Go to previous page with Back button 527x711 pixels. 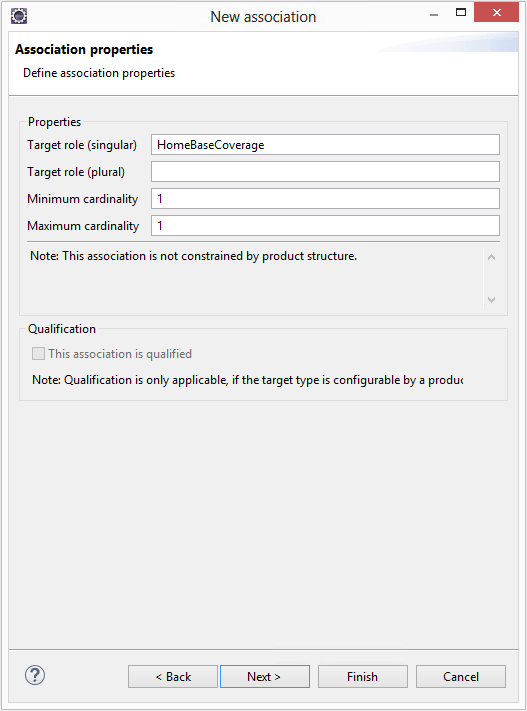pyautogui.click(x=173, y=677)
